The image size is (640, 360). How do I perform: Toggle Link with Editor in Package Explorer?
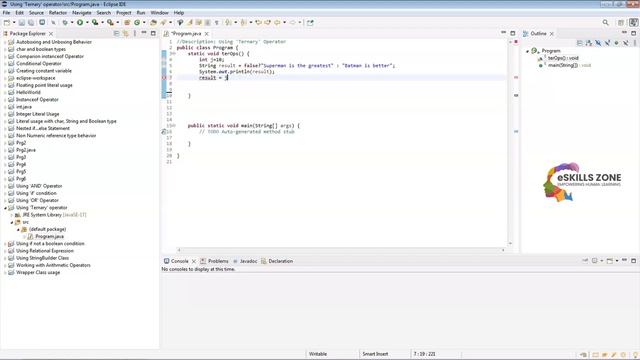(x=126, y=33)
